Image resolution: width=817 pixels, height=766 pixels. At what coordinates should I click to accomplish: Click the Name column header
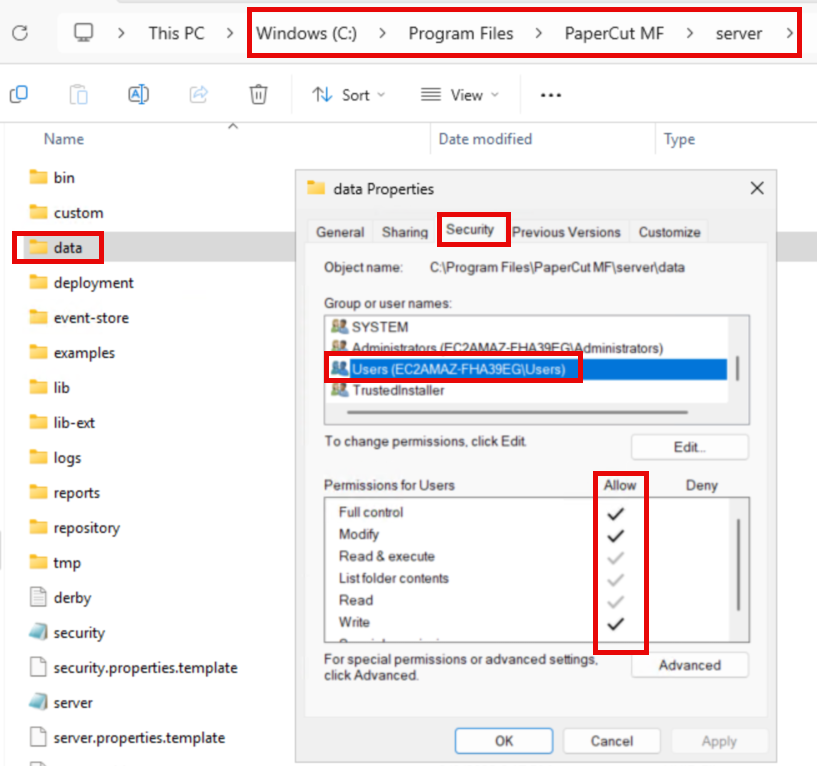64,139
